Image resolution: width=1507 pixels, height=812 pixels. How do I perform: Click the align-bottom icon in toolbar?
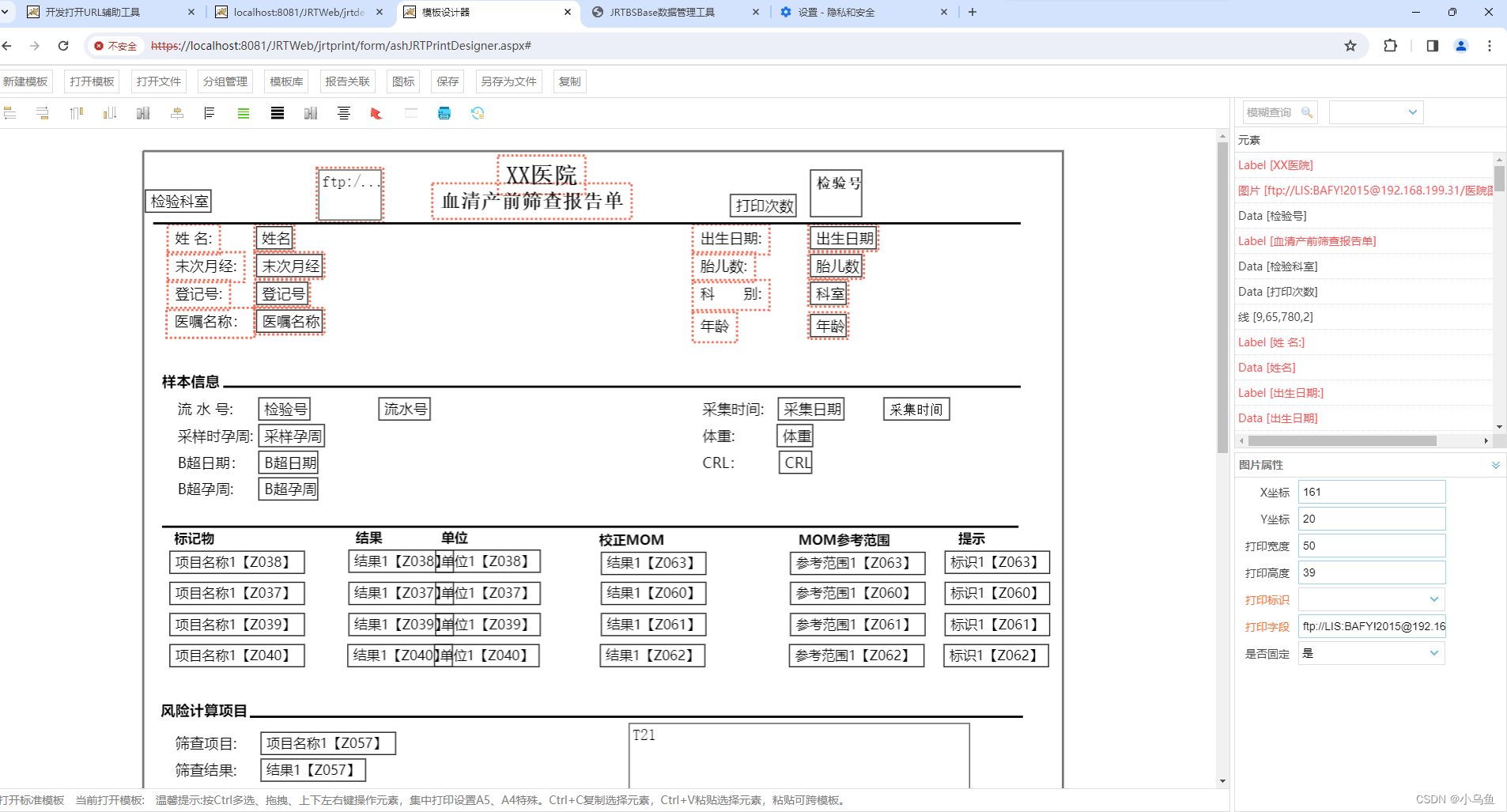(110, 113)
